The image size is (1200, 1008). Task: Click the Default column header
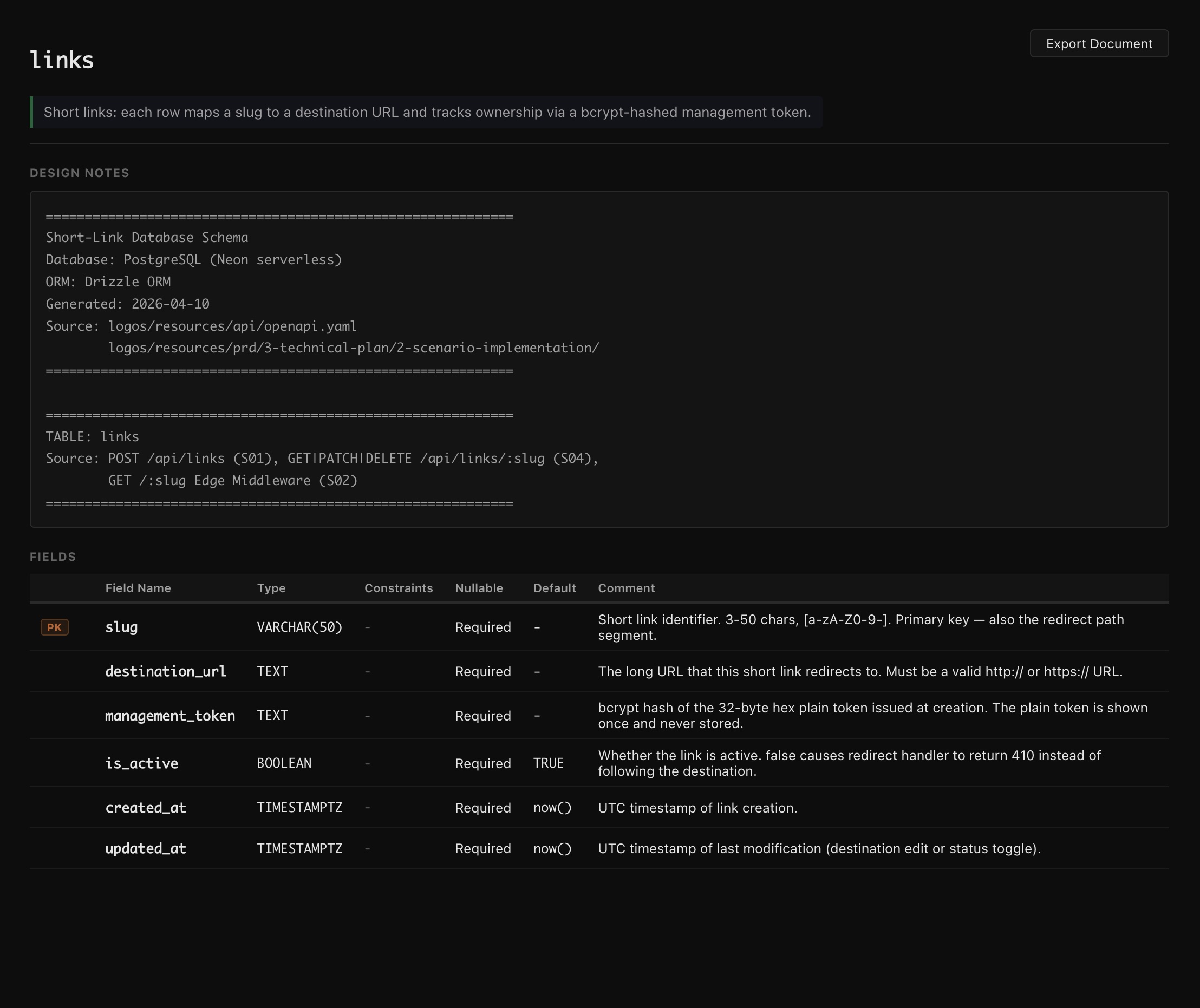(554, 588)
